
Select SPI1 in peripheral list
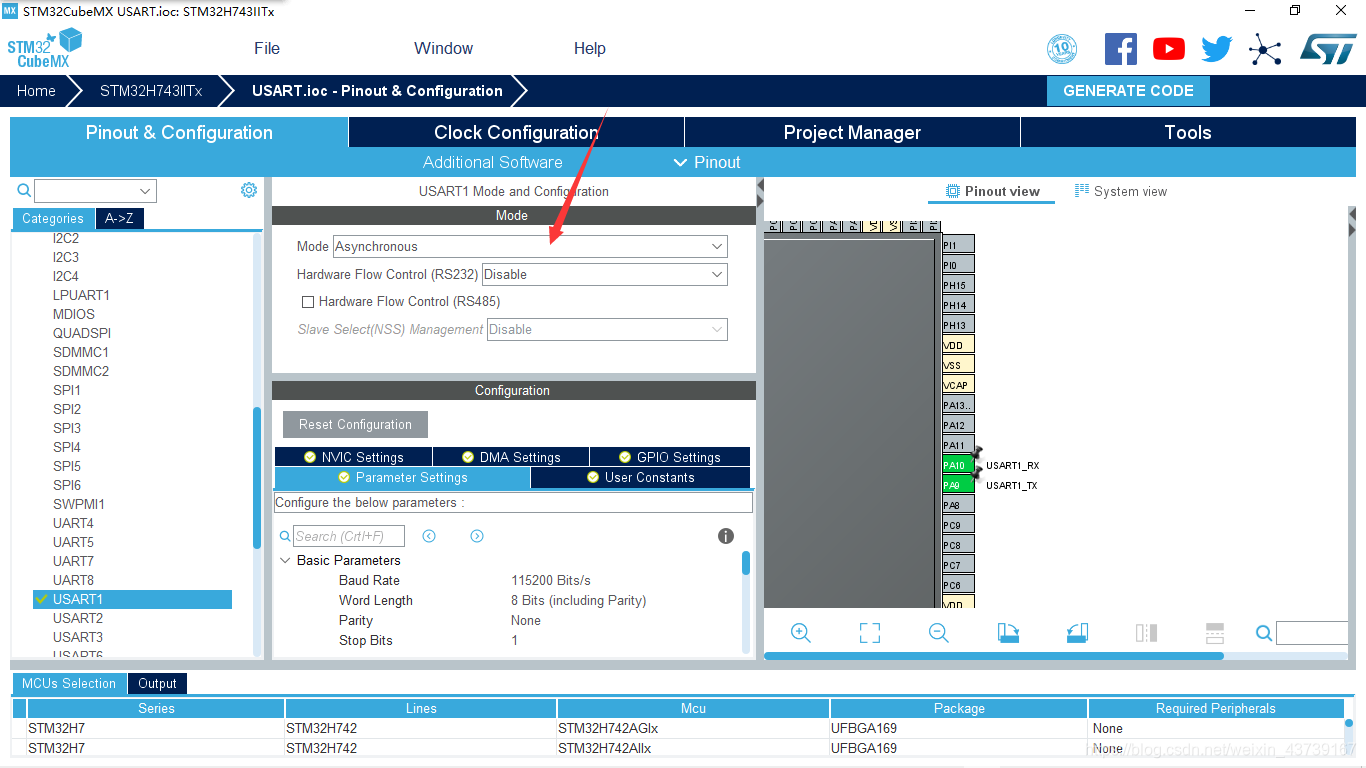pos(67,390)
